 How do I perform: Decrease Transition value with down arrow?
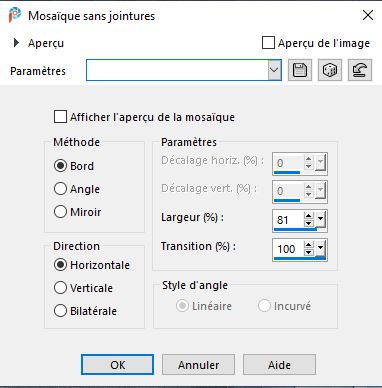[309, 252]
